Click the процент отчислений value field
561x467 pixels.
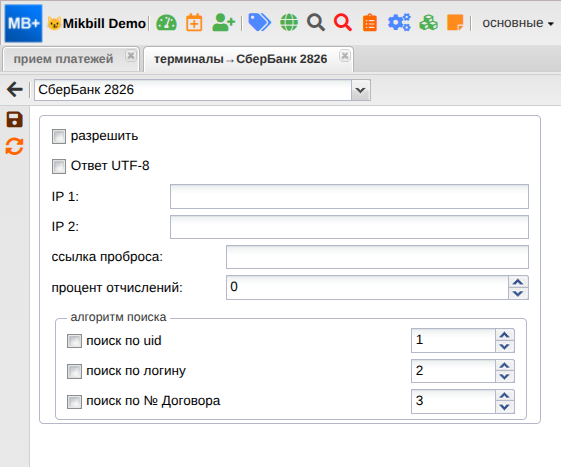tap(367, 287)
